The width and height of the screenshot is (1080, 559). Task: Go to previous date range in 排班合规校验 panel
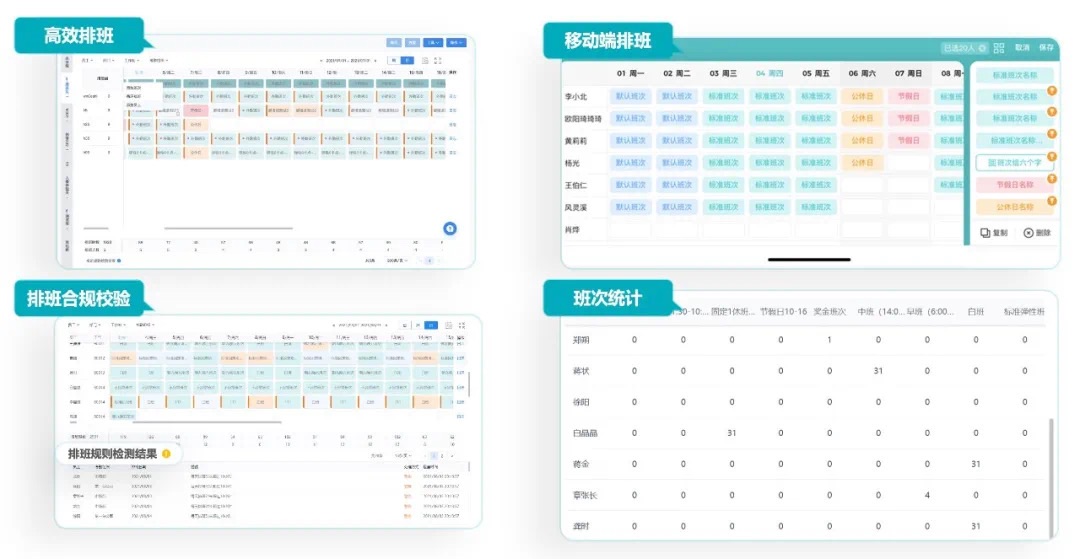click(334, 325)
